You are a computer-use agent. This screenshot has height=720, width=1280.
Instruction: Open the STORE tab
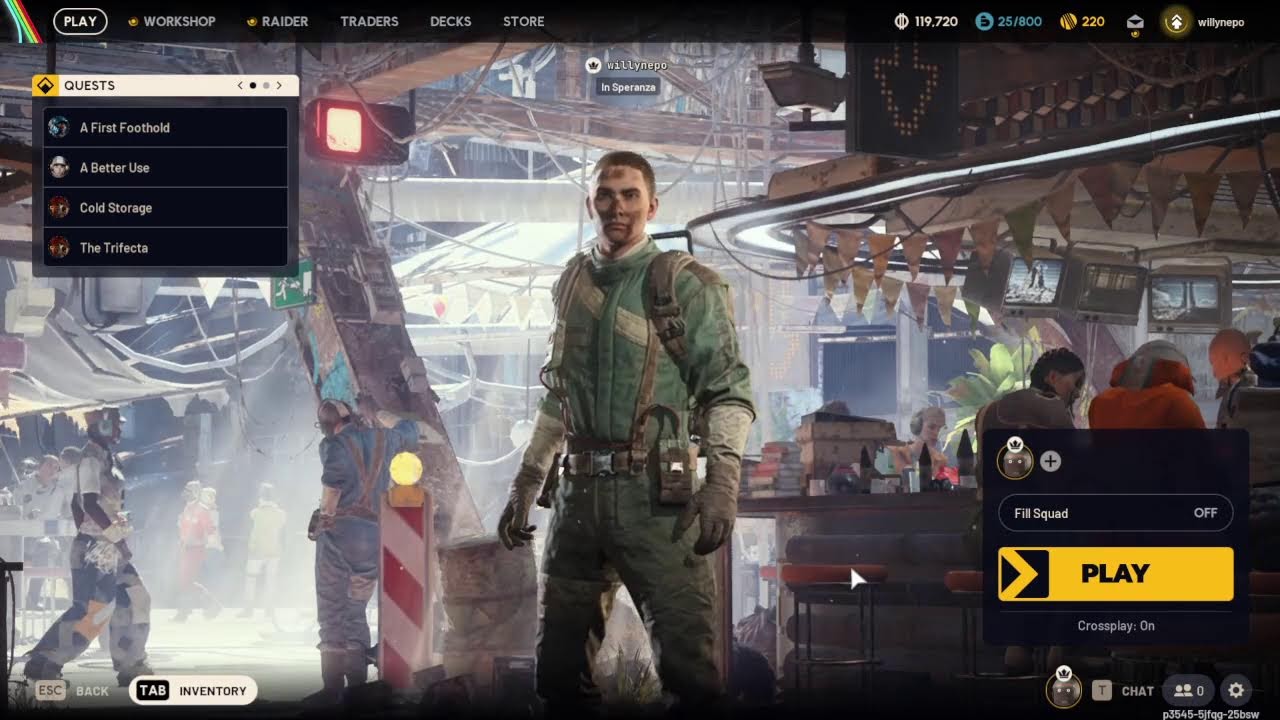coord(523,21)
